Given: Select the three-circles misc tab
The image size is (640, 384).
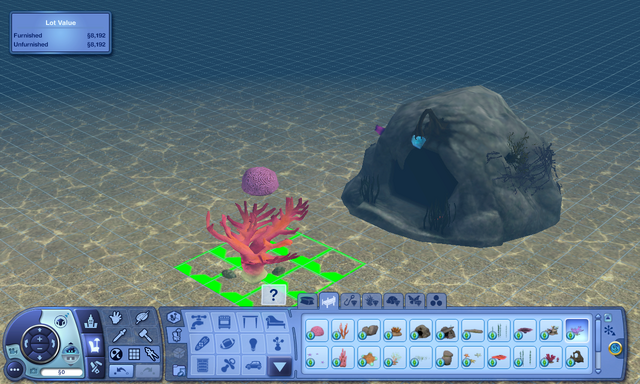Looking at the screenshot, I should tap(436, 301).
